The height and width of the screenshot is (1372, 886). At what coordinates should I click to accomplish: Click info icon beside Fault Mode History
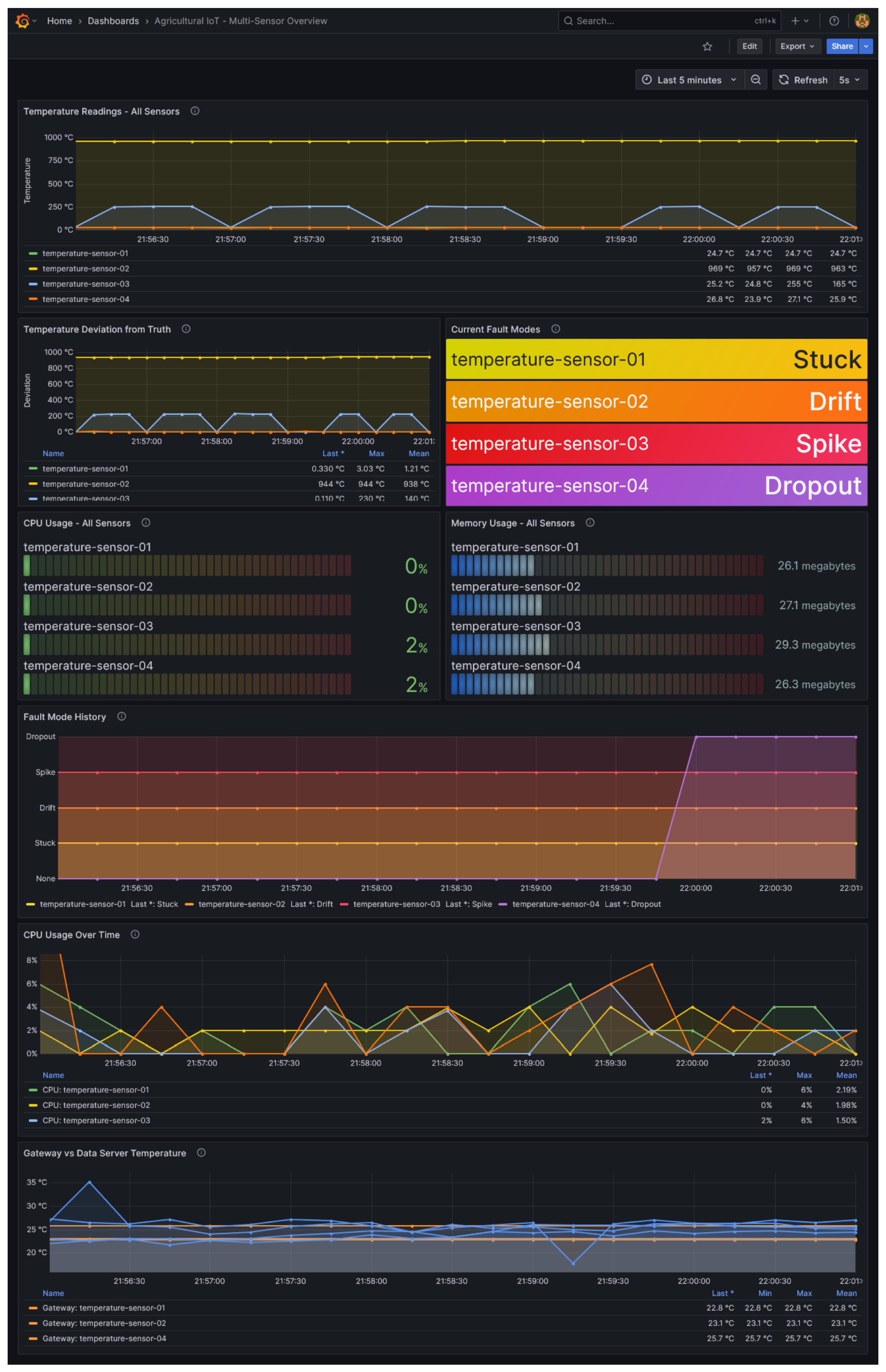pos(121,716)
